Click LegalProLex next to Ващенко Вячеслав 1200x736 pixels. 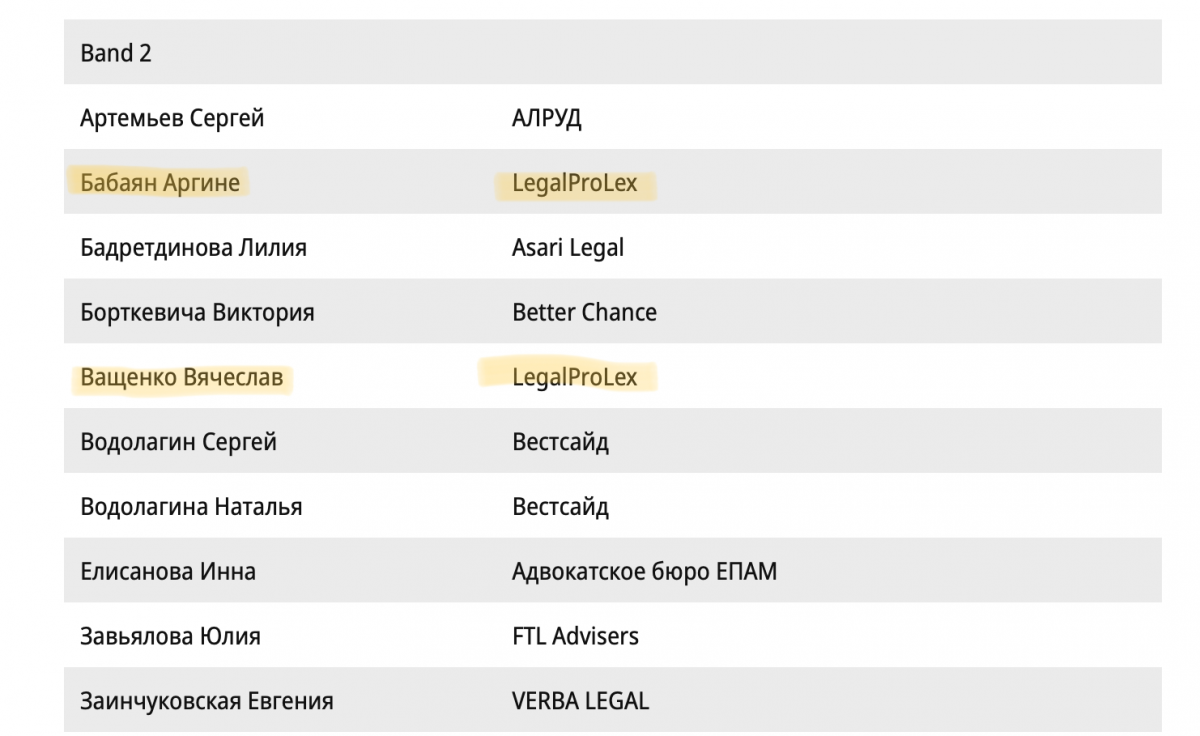pyautogui.click(x=574, y=378)
